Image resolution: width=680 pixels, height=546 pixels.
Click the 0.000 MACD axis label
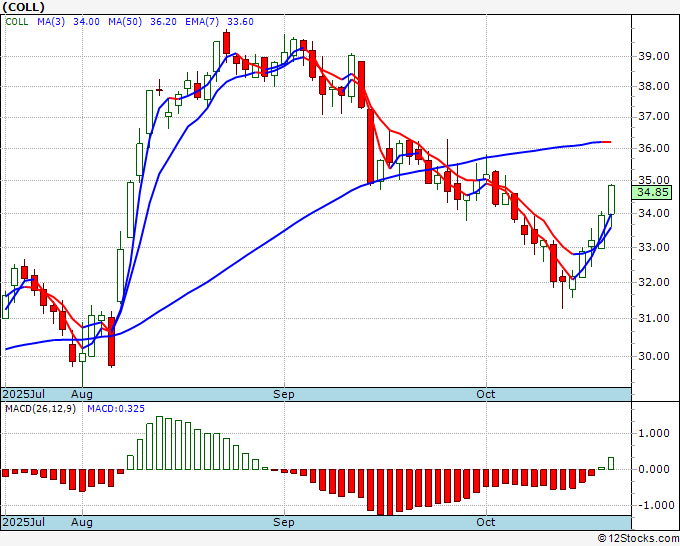653,469
